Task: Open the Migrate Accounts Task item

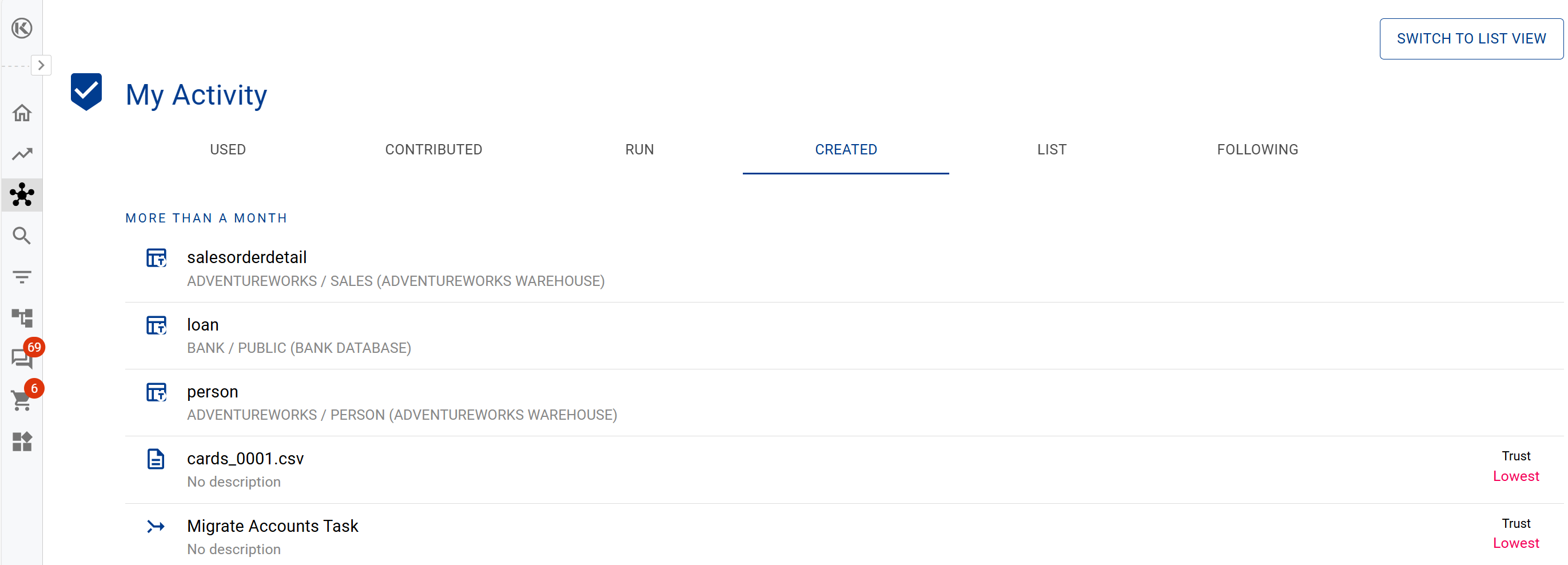Action: [272, 526]
